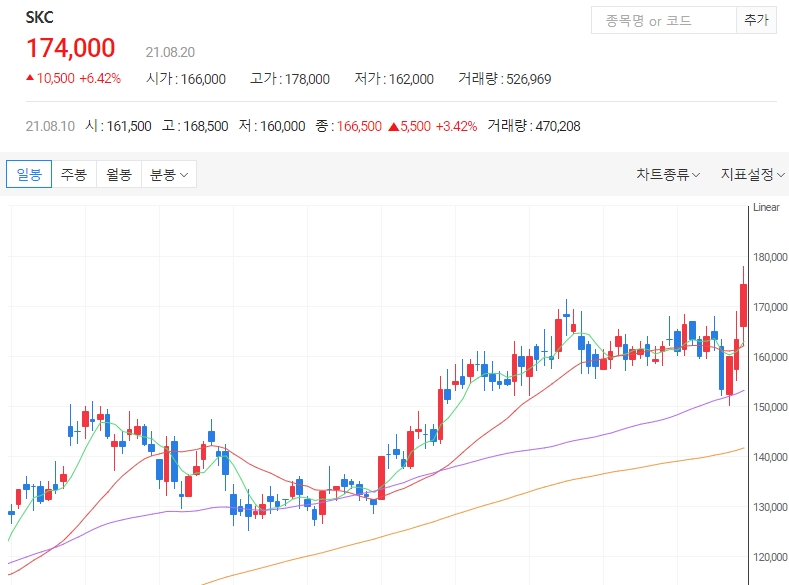789x585 pixels.
Task: Click the latest tall red candlestick
Action: coord(743,305)
